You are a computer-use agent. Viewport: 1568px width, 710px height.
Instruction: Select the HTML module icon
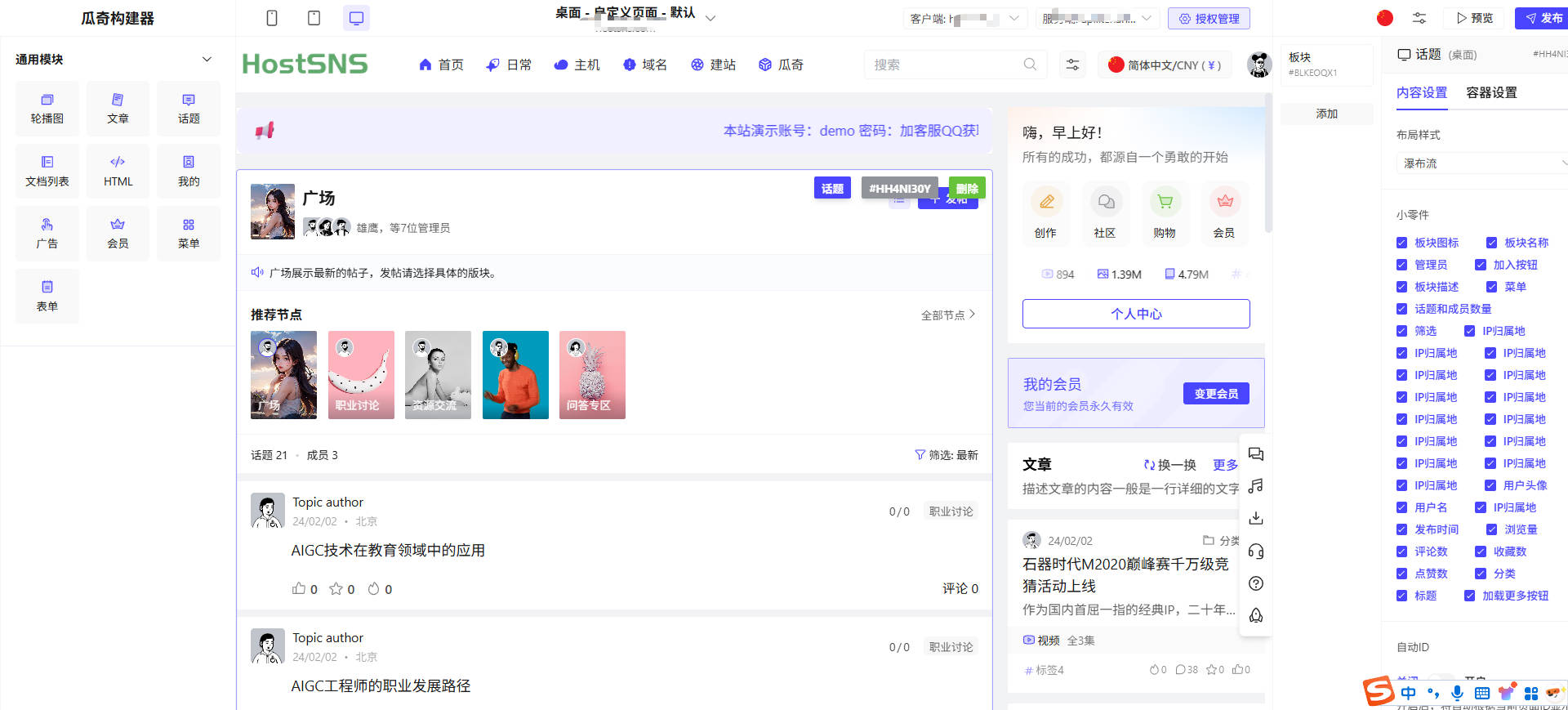click(118, 163)
